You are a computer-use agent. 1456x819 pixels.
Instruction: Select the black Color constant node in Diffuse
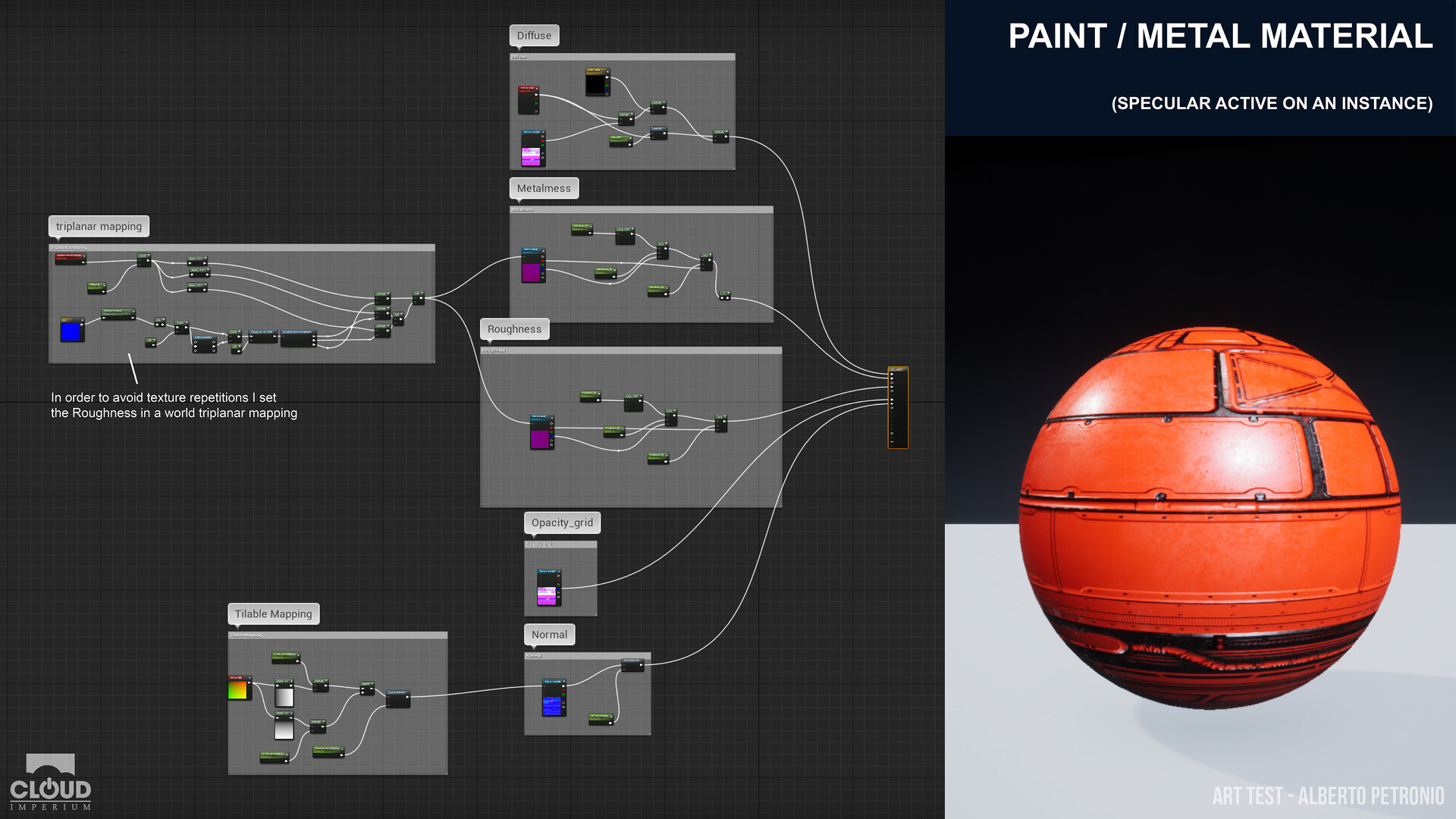click(596, 83)
